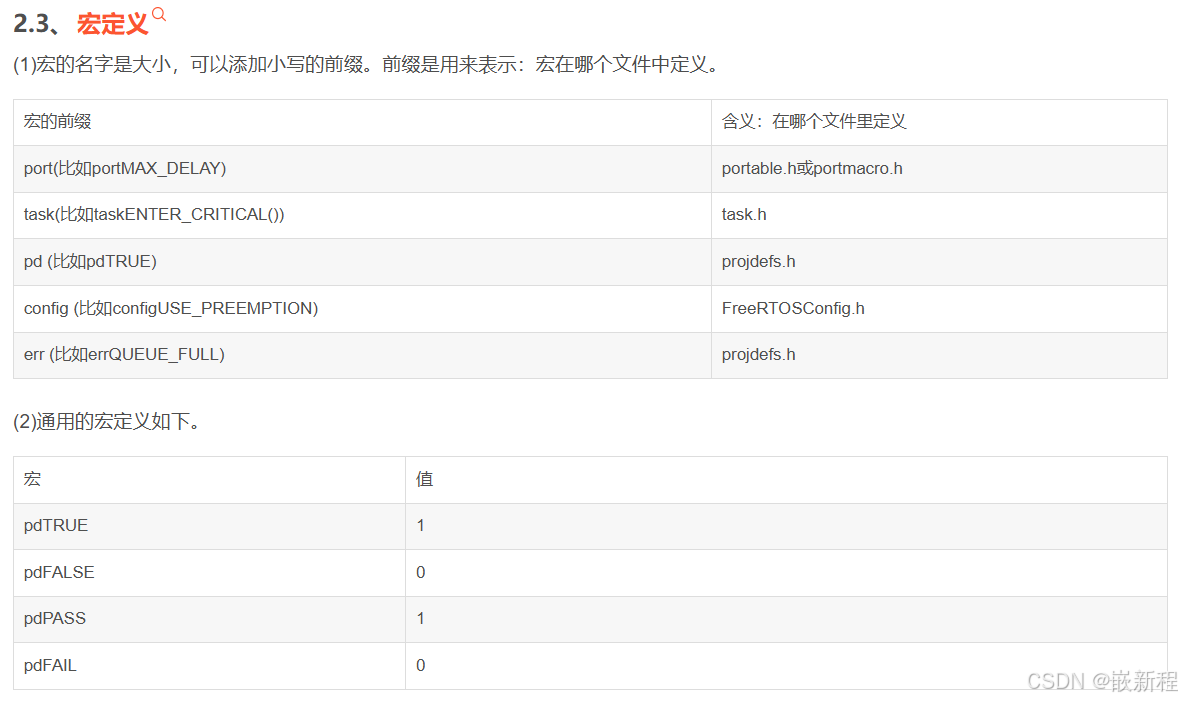Click the pdPASS cell

click(x=210, y=619)
